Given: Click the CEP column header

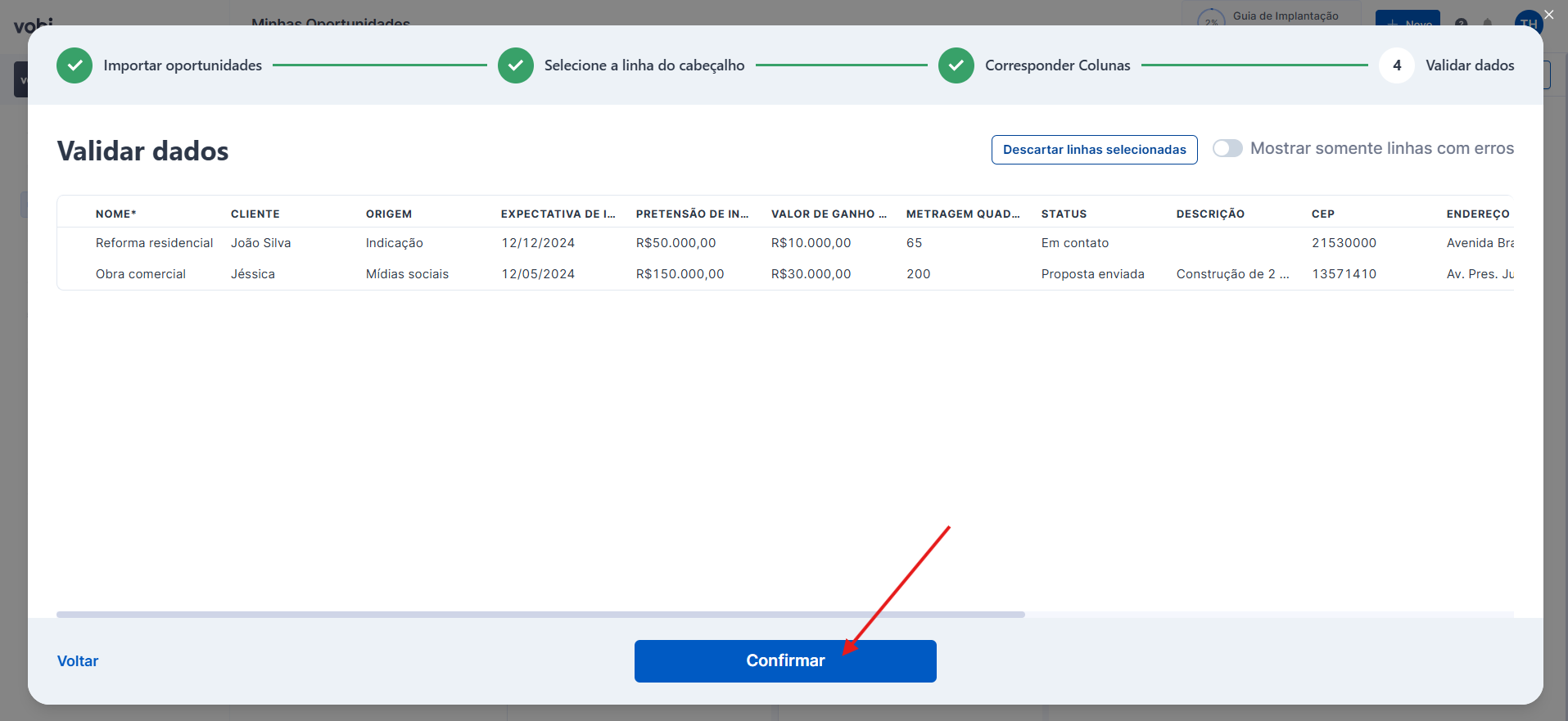Looking at the screenshot, I should coord(1322,214).
